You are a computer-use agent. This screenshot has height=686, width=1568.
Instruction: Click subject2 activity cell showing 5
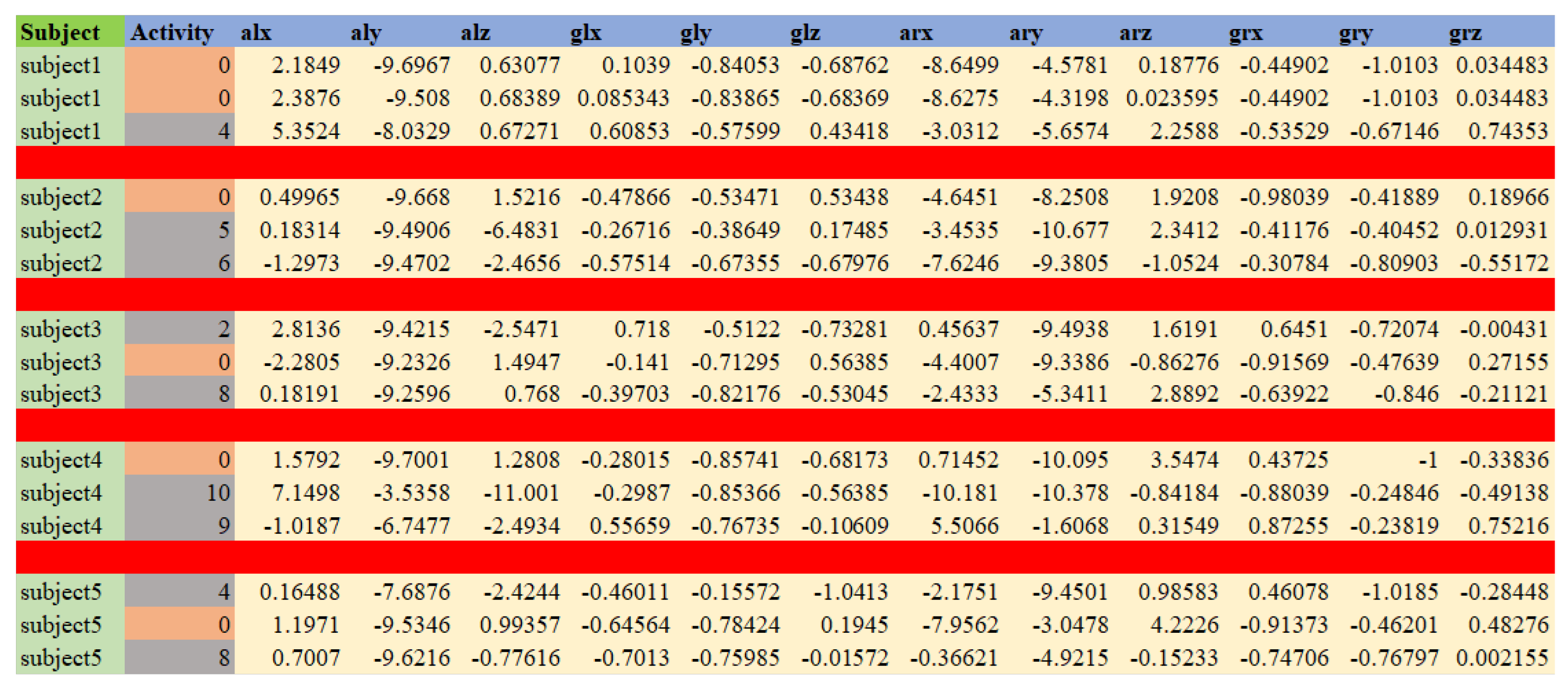(223, 230)
